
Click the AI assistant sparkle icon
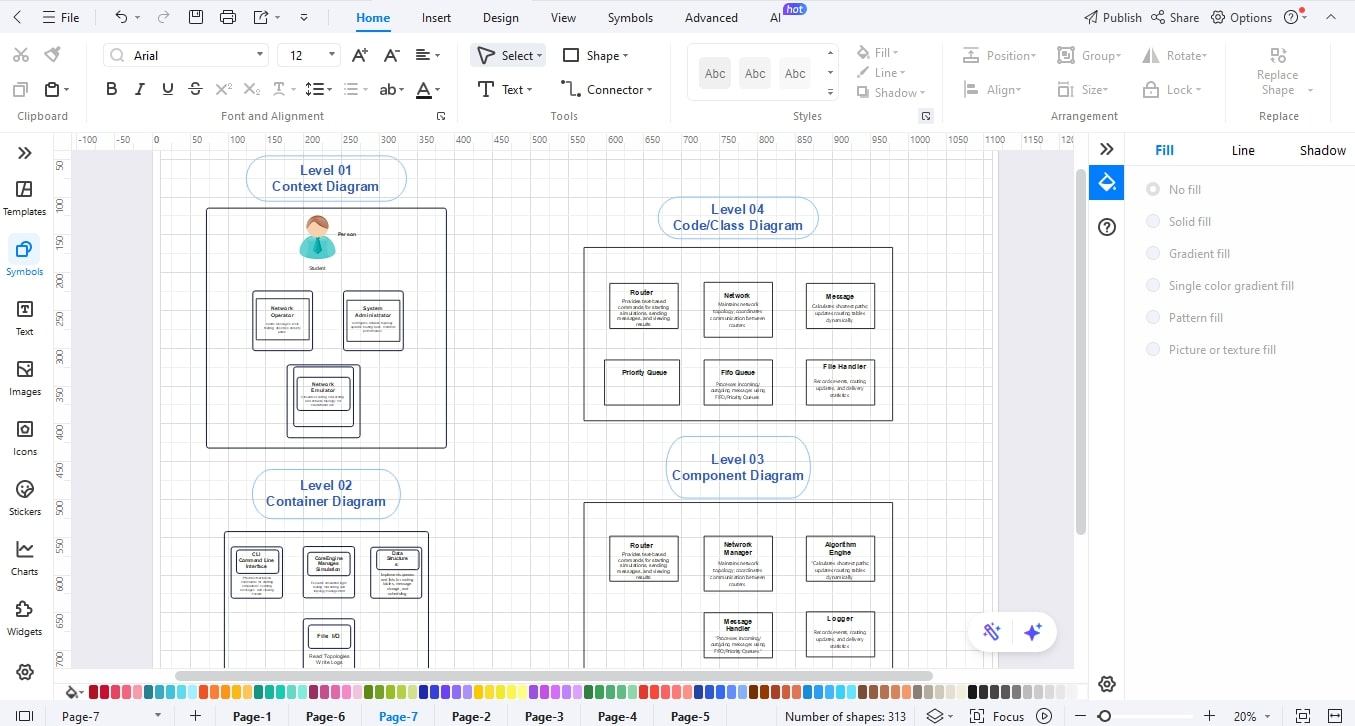1033,632
